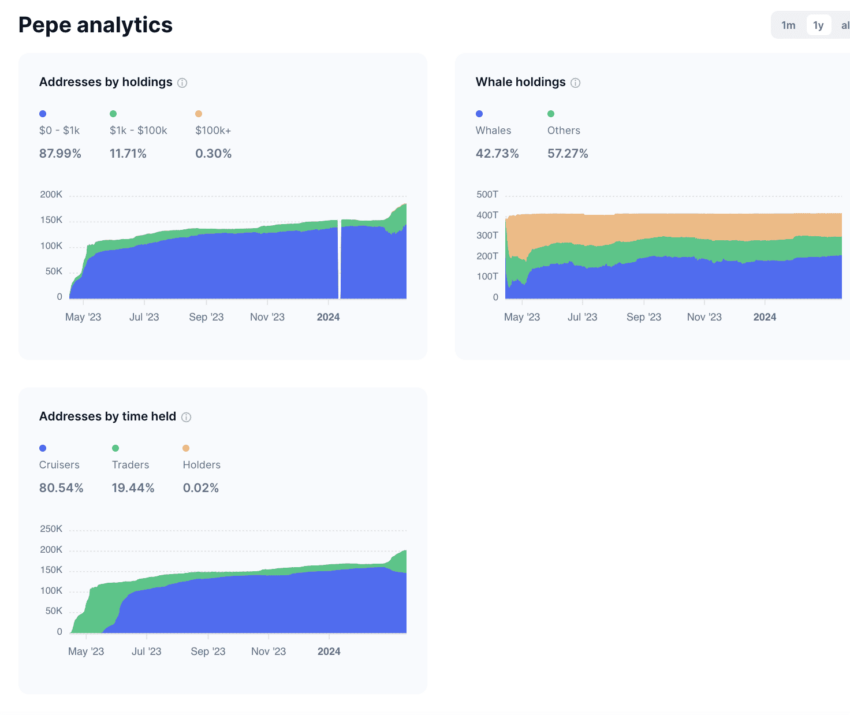The image size is (850, 715).
Task: Toggle the Traders legend series
Action: (130, 465)
